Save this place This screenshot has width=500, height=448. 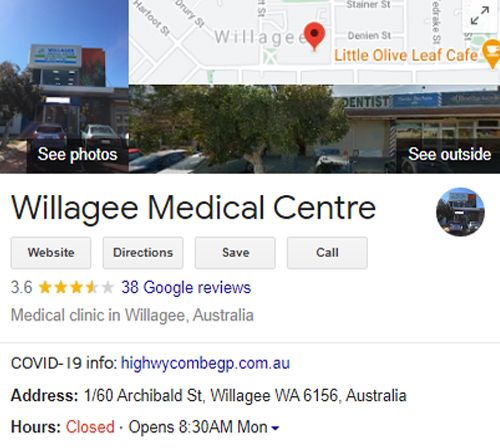point(235,253)
